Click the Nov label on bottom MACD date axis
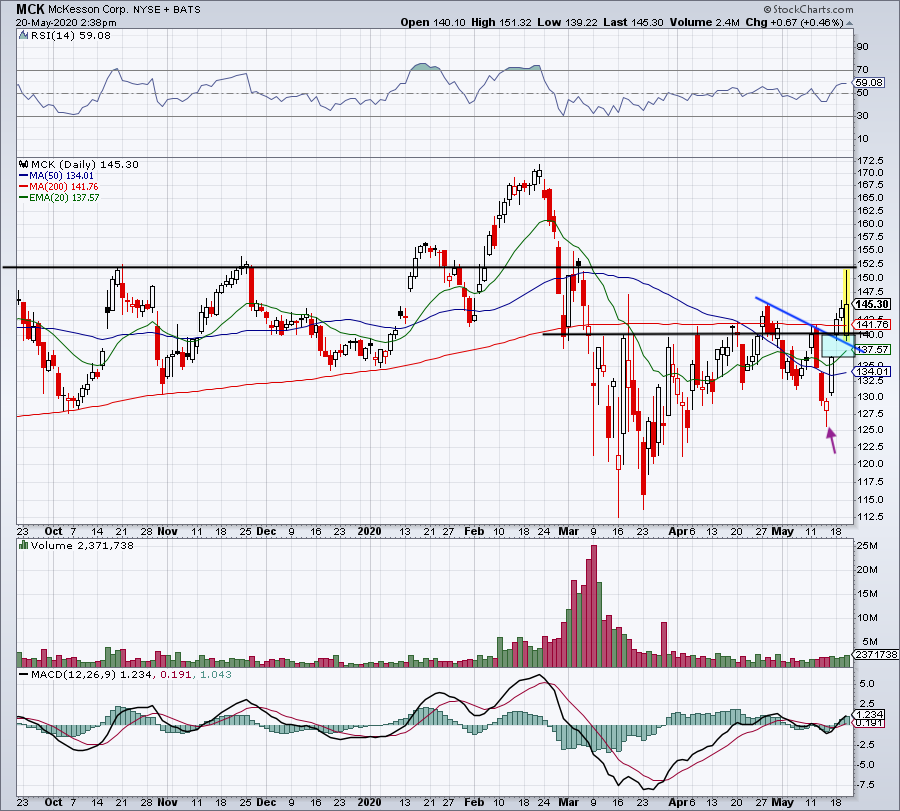Screen dimensions: 900x811 (167, 802)
